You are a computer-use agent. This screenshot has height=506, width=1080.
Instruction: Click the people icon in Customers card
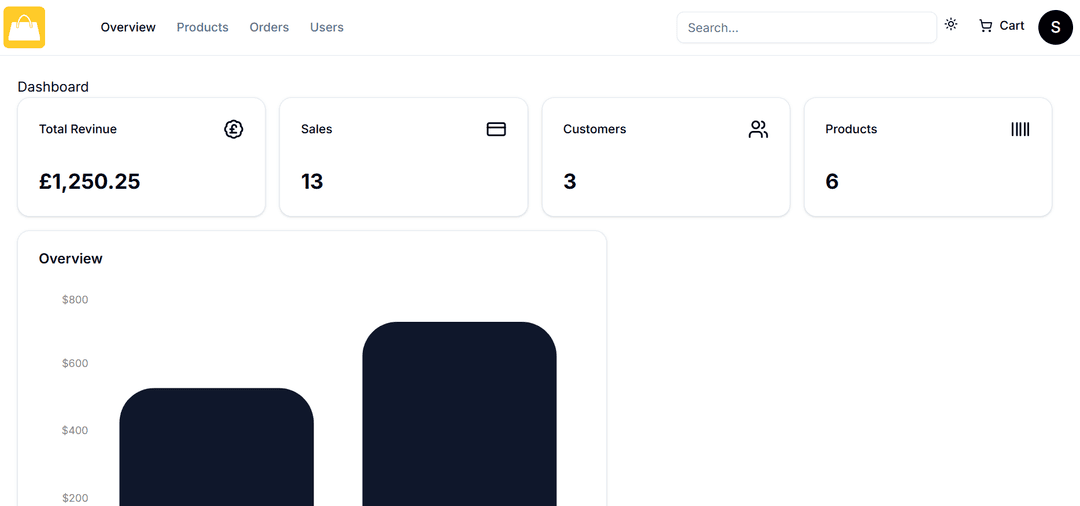click(x=758, y=129)
